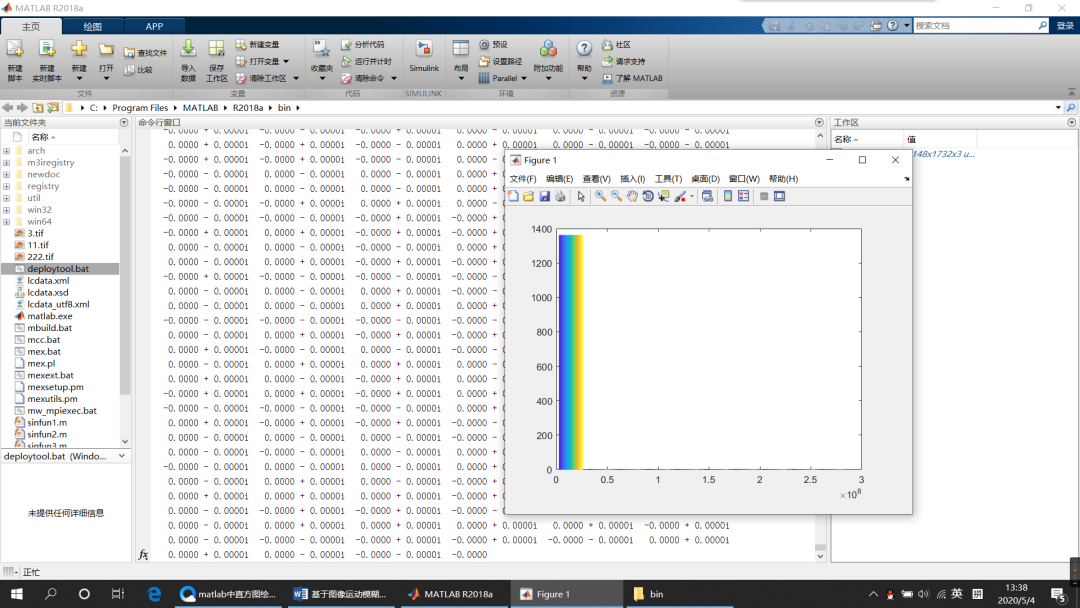Viewport: 1080px width, 608px height.
Task: Toggle the Brush data tool in Figure 1
Action: (680, 196)
